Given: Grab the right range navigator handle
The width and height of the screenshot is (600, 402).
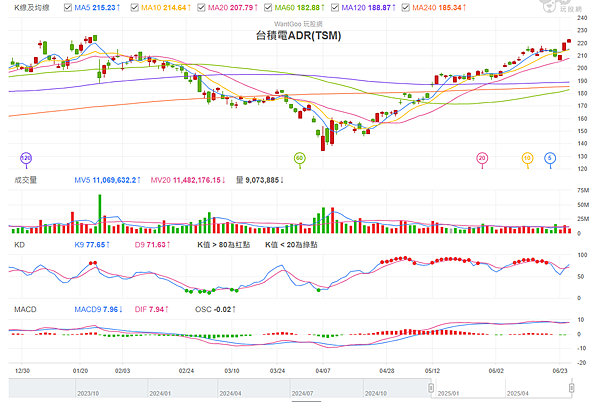Looking at the screenshot, I should click(x=571, y=388).
